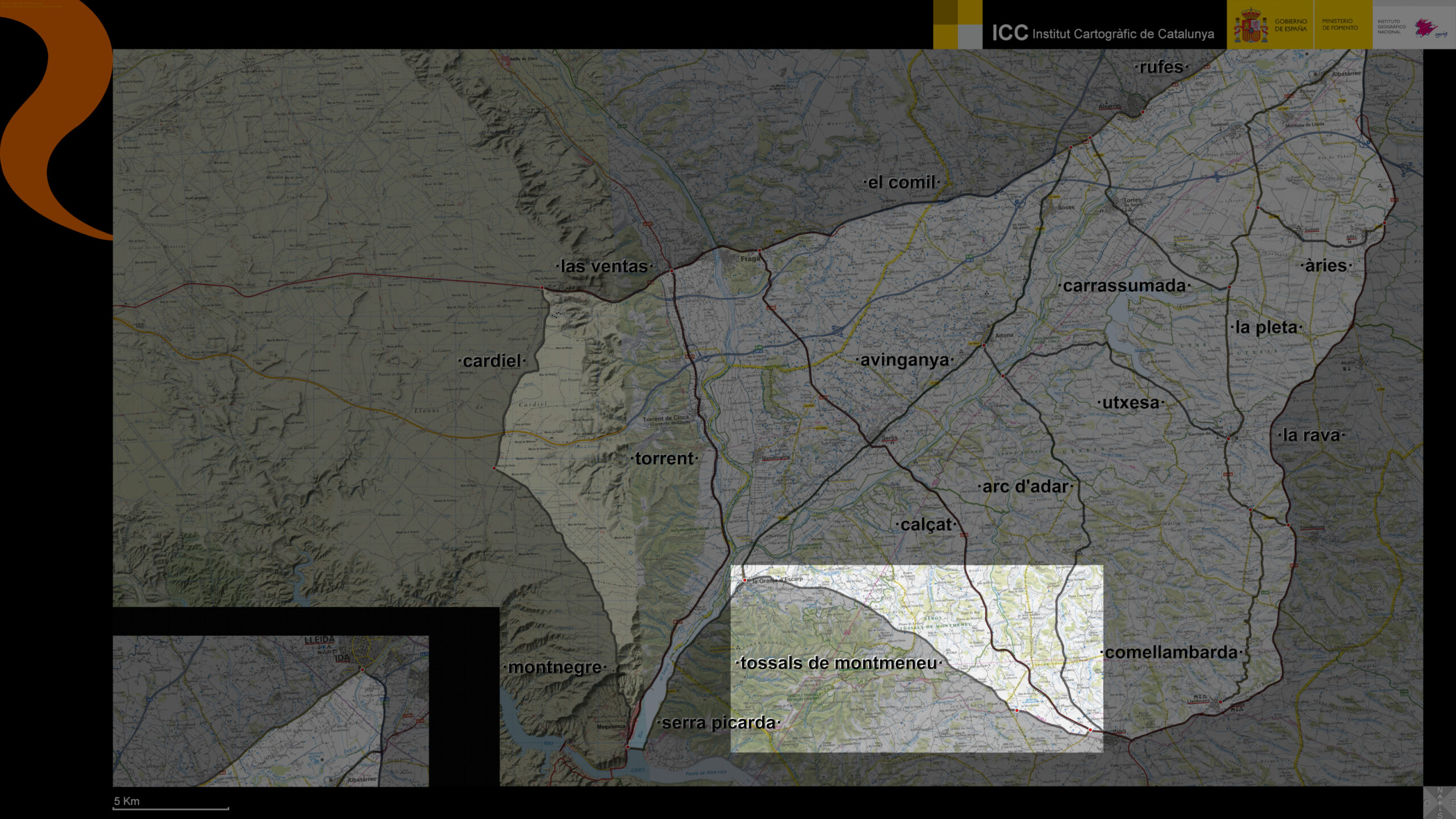Image resolution: width=1456 pixels, height=819 pixels.
Task: Click the yellow squares emblem beside ICC
Action: pos(957,24)
